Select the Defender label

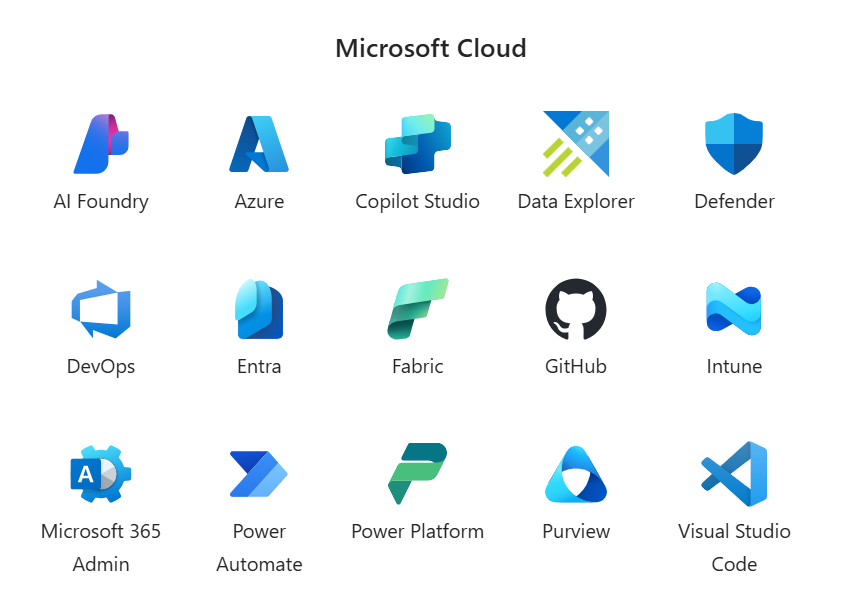[734, 201]
